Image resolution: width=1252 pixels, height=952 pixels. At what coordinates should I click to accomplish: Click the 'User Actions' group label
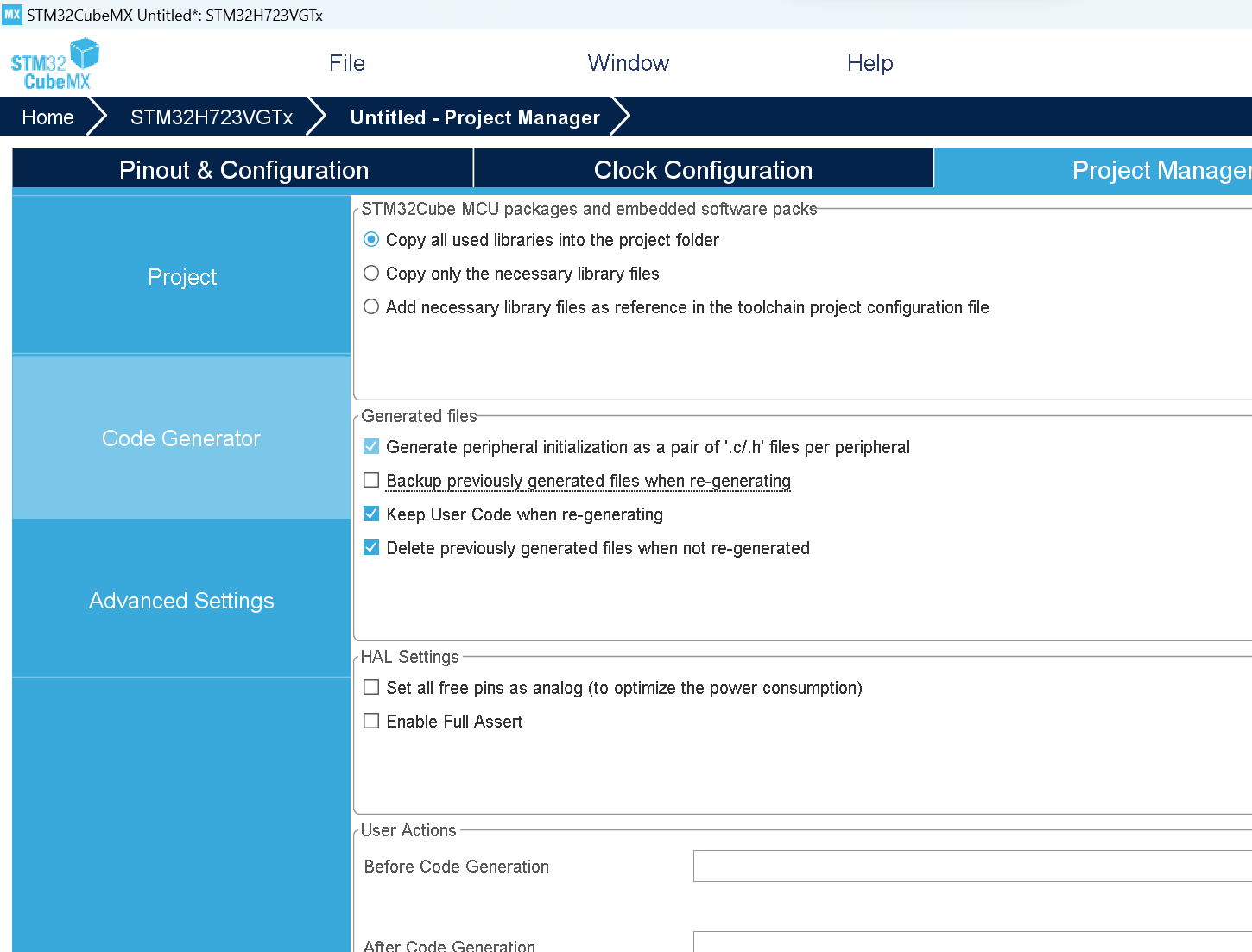click(x=408, y=829)
